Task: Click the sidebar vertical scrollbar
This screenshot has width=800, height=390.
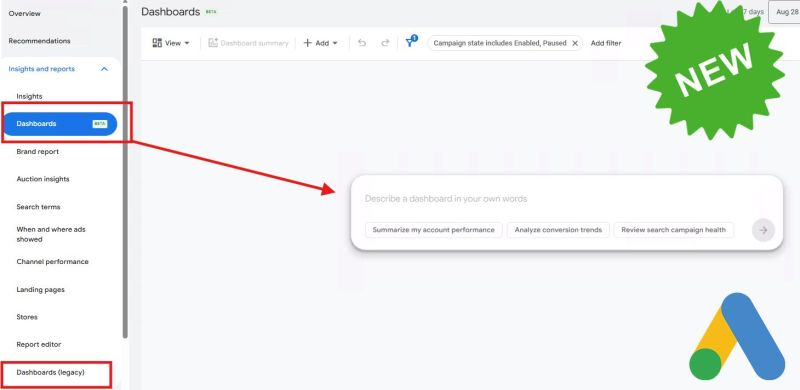Action: tap(125, 171)
